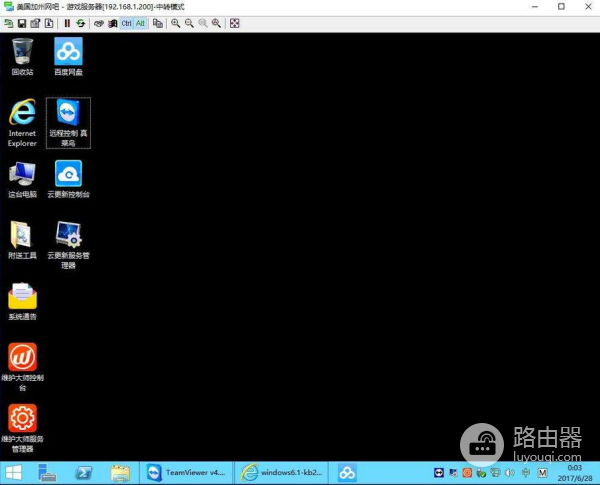This screenshot has height=485, width=600.
Task: Click the pause button in the viewer toolbar
Action: pos(67,22)
